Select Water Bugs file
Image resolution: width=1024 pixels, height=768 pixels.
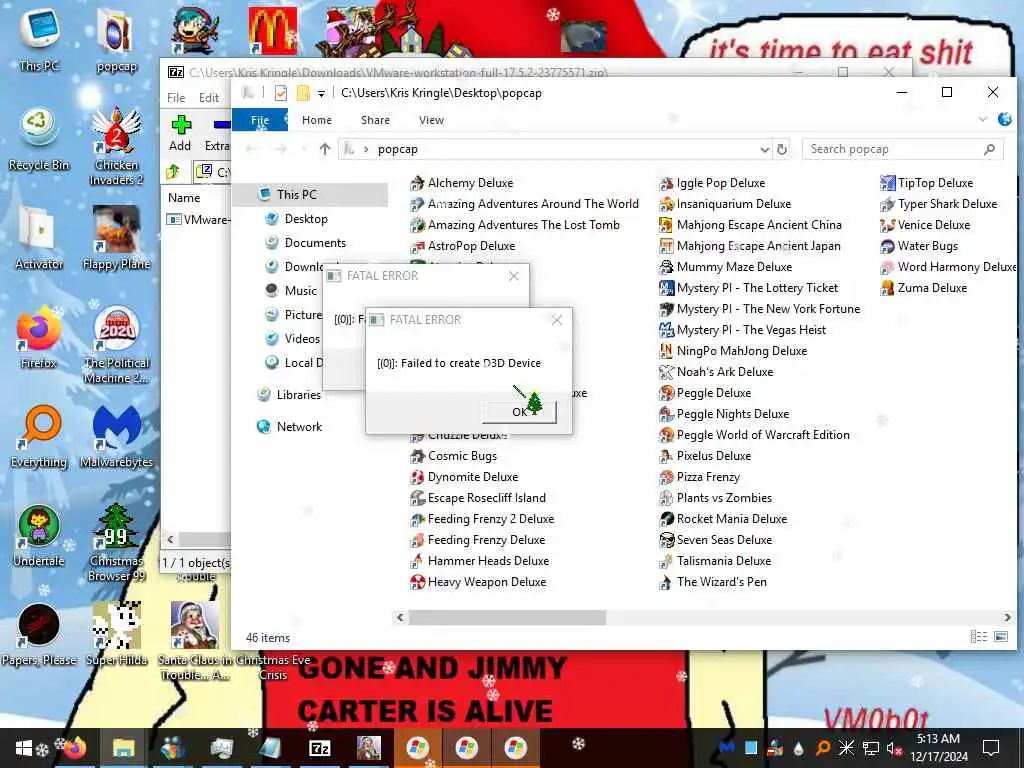pos(919,246)
